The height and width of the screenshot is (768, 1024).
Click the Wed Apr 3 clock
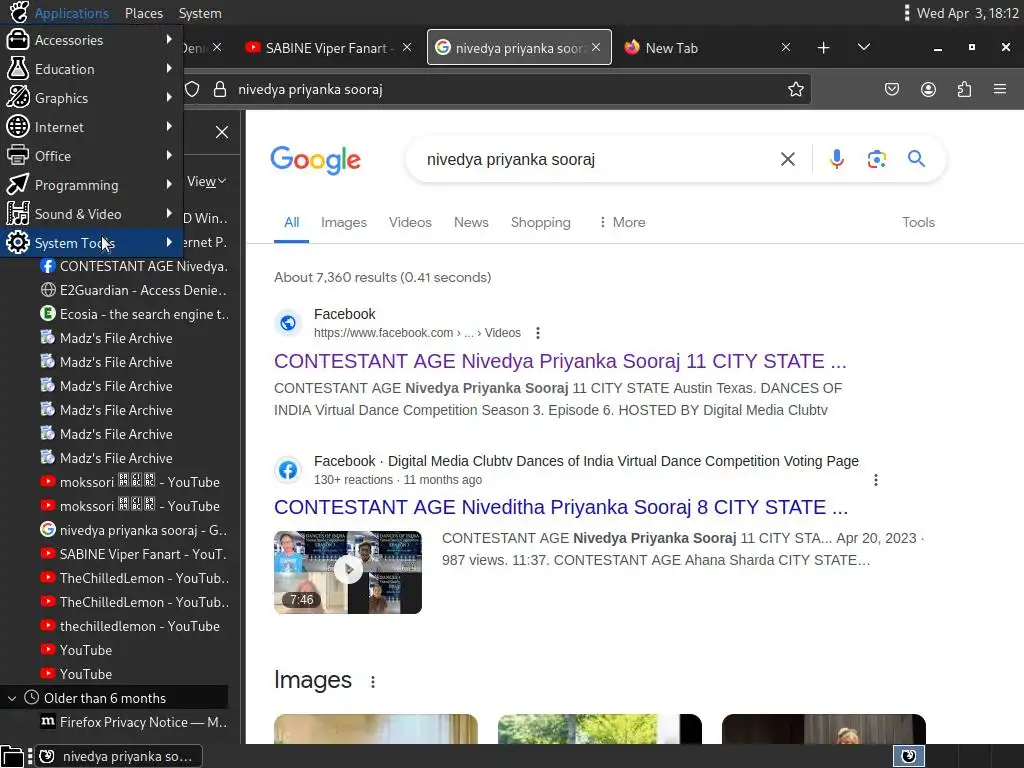[968, 13]
